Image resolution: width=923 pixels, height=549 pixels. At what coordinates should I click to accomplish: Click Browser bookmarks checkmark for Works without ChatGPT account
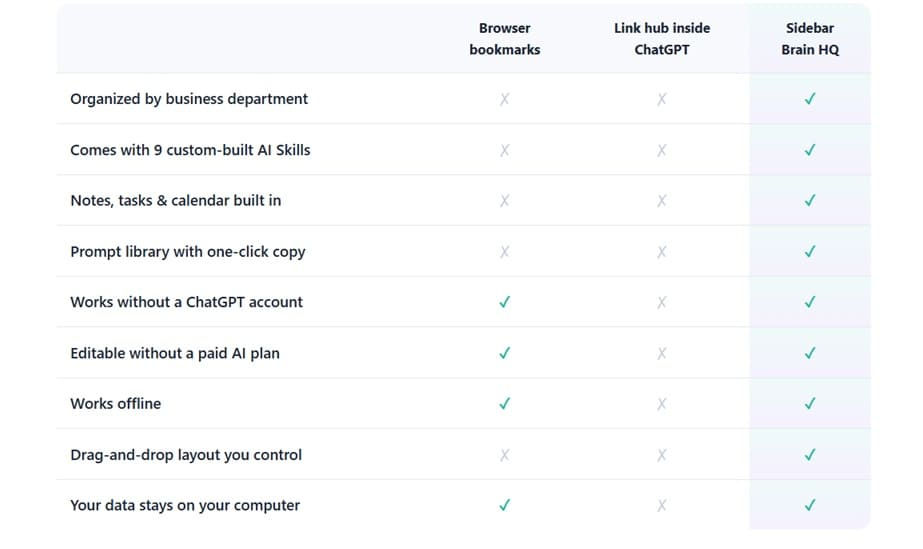click(504, 302)
